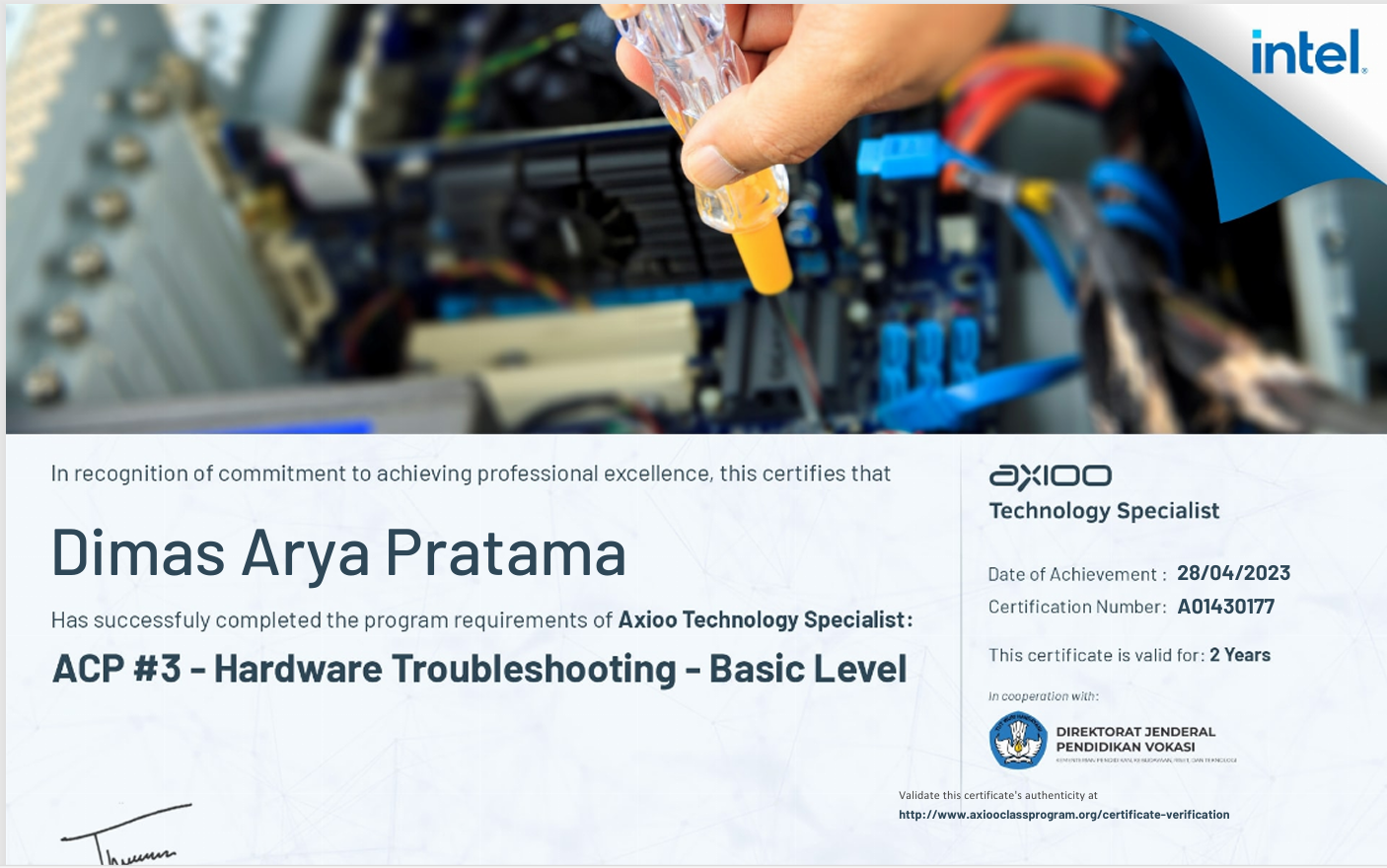Screen dimensions: 1387x868
Task: Click the Intel logo
Action: click(1309, 52)
